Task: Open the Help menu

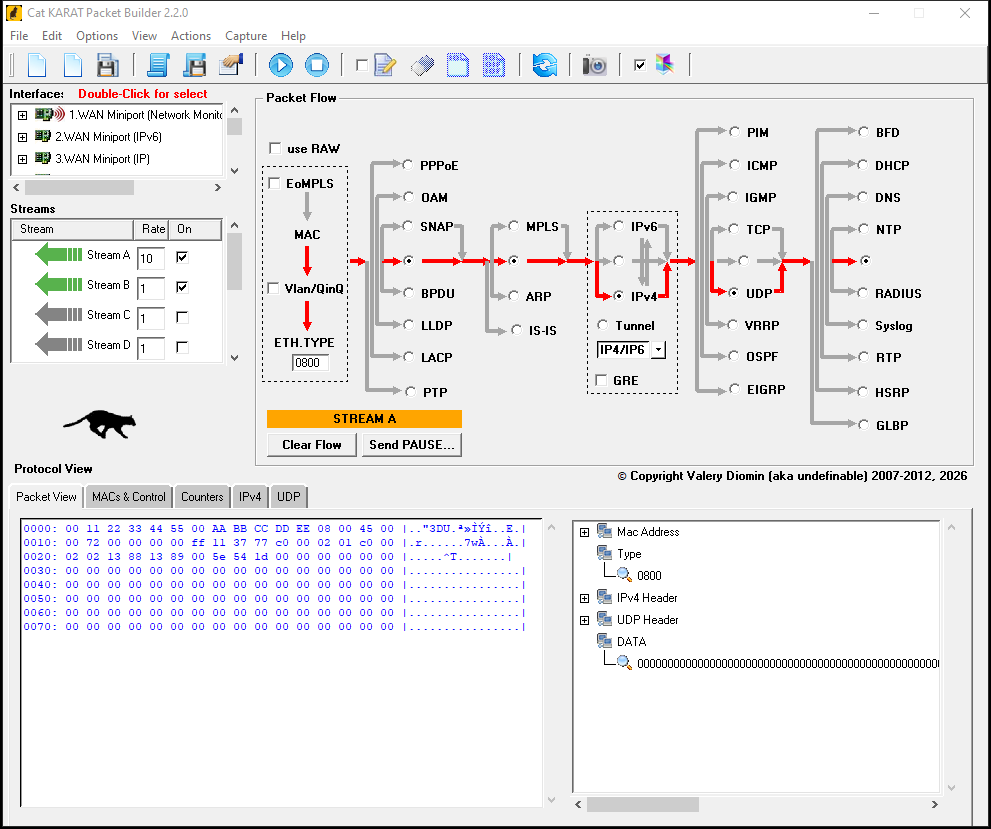Action: tap(293, 36)
